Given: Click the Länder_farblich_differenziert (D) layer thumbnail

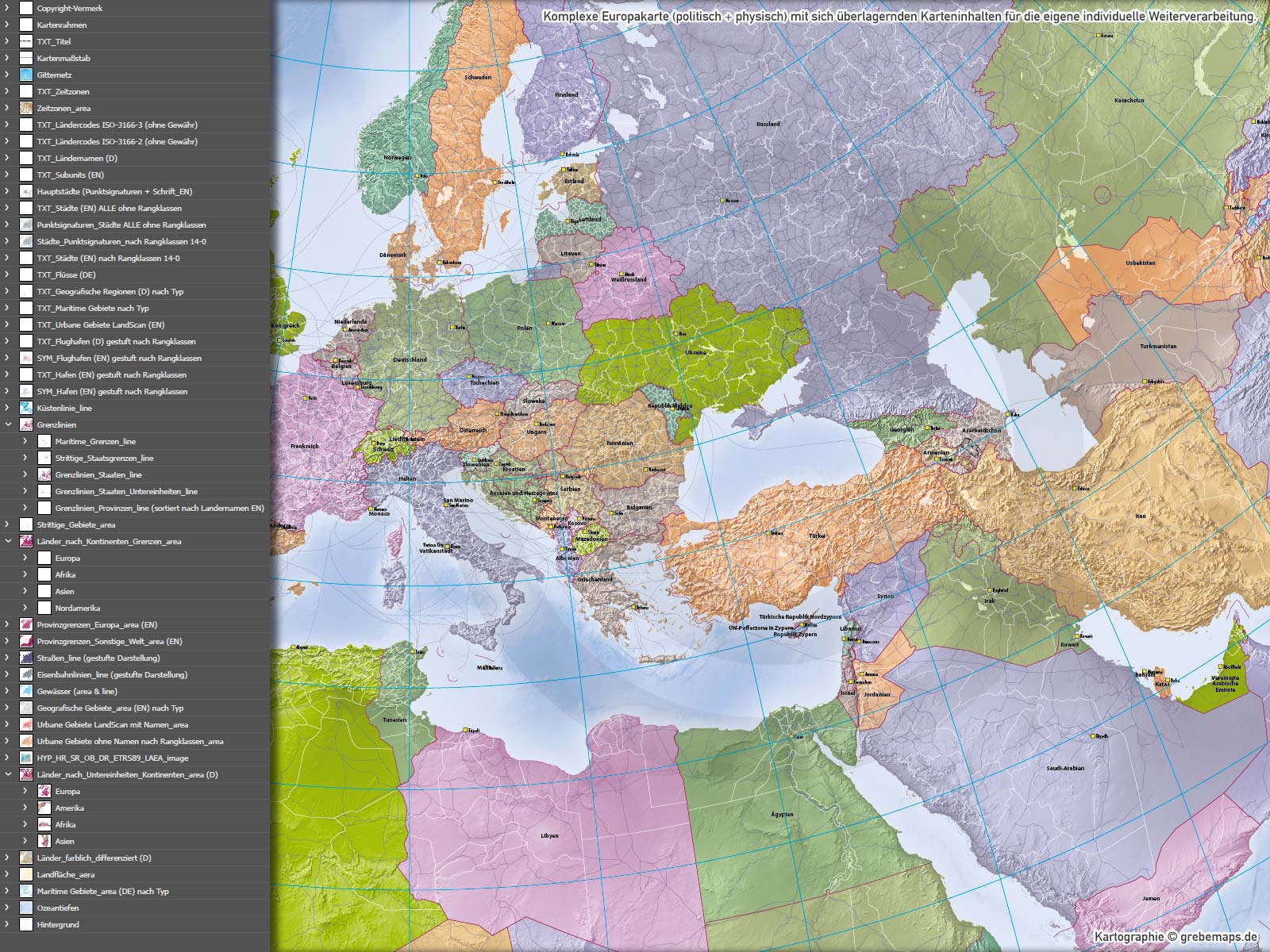Looking at the screenshot, I should pyautogui.click(x=26, y=858).
